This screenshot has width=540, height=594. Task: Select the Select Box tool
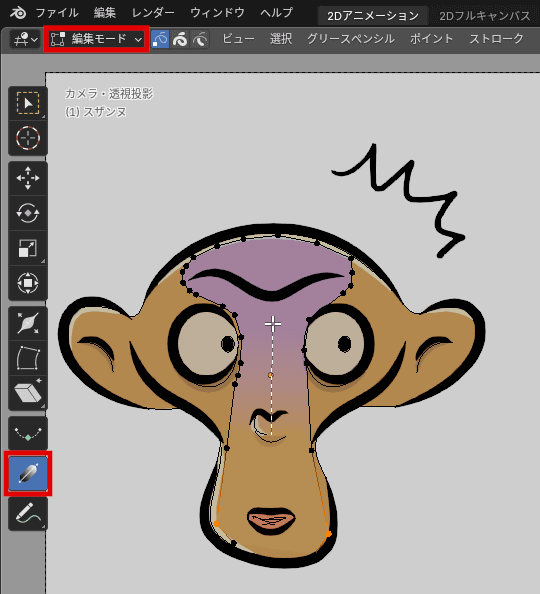click(x=28, y=103)
